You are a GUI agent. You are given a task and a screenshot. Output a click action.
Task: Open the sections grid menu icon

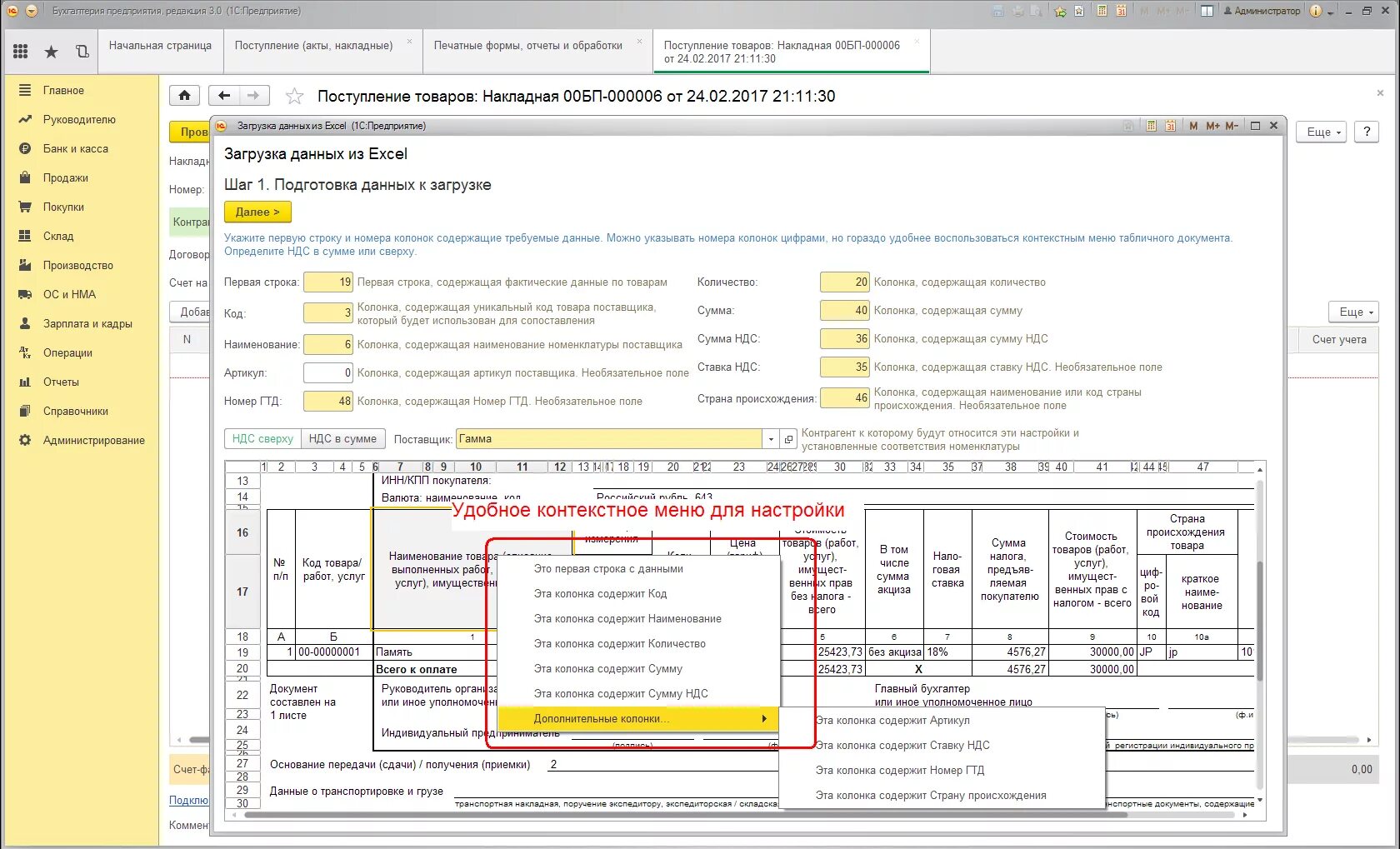[x=21, y=52]
